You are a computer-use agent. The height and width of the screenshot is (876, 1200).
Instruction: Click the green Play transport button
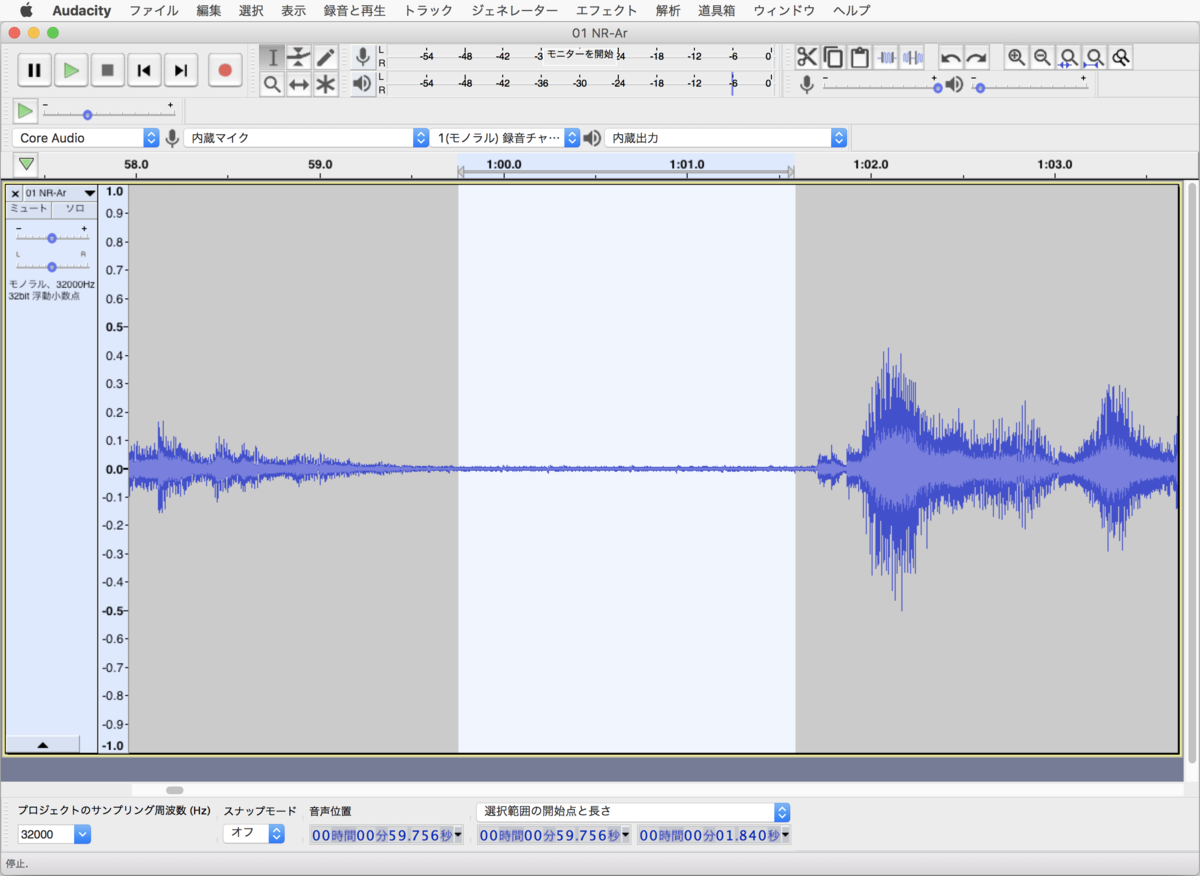pyautogui.click(x=71, y=70)
